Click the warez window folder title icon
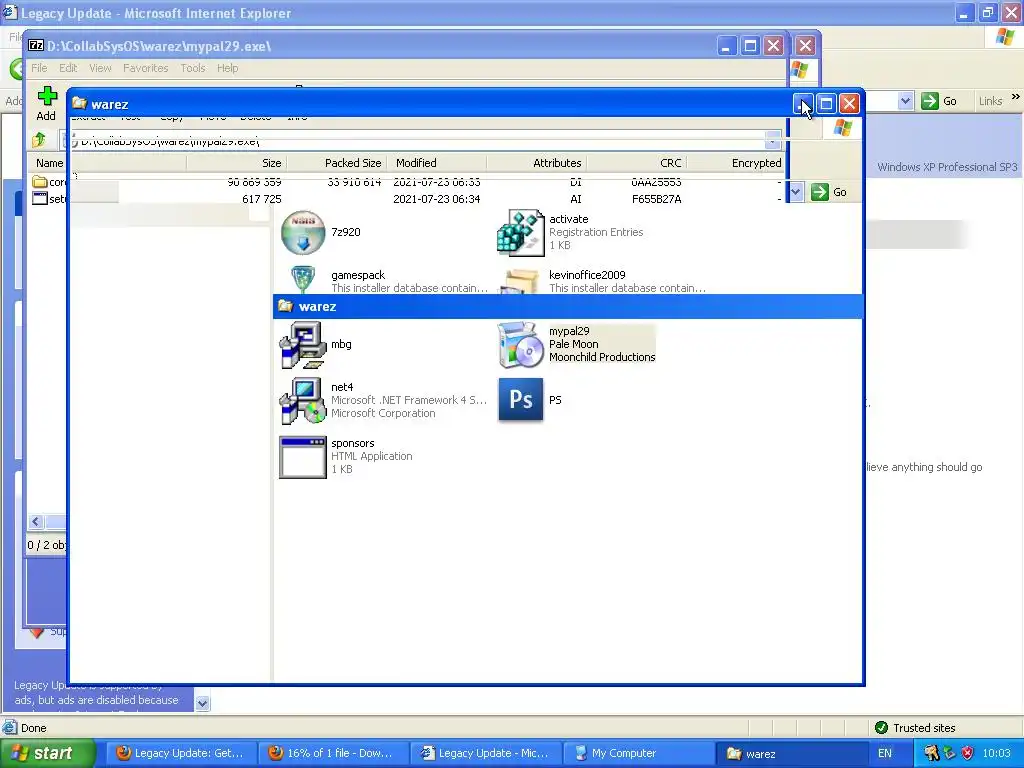The image size is (1024, 768). coord(80,103)
